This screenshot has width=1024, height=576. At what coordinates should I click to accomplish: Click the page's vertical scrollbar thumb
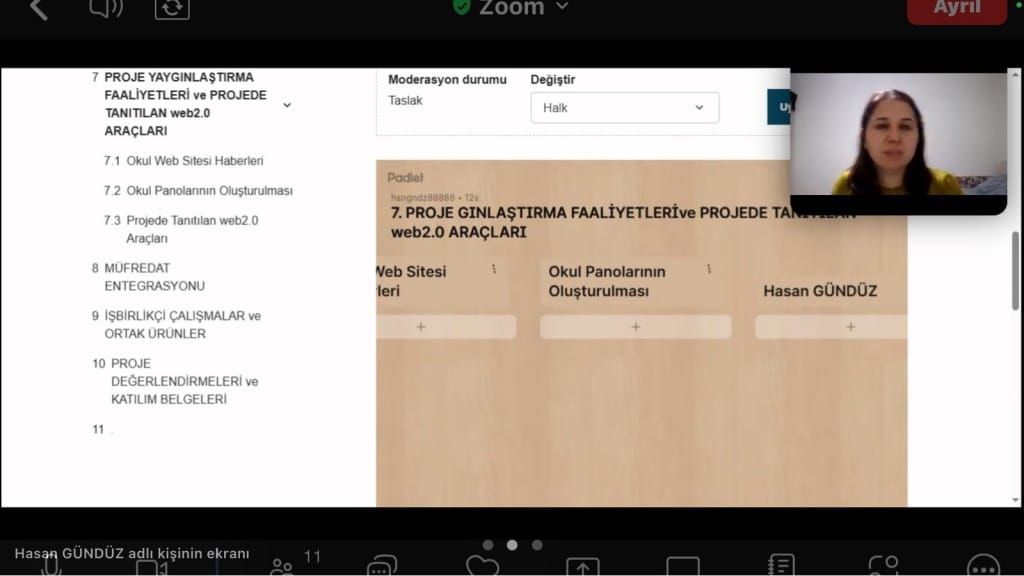pos(1016,271)
